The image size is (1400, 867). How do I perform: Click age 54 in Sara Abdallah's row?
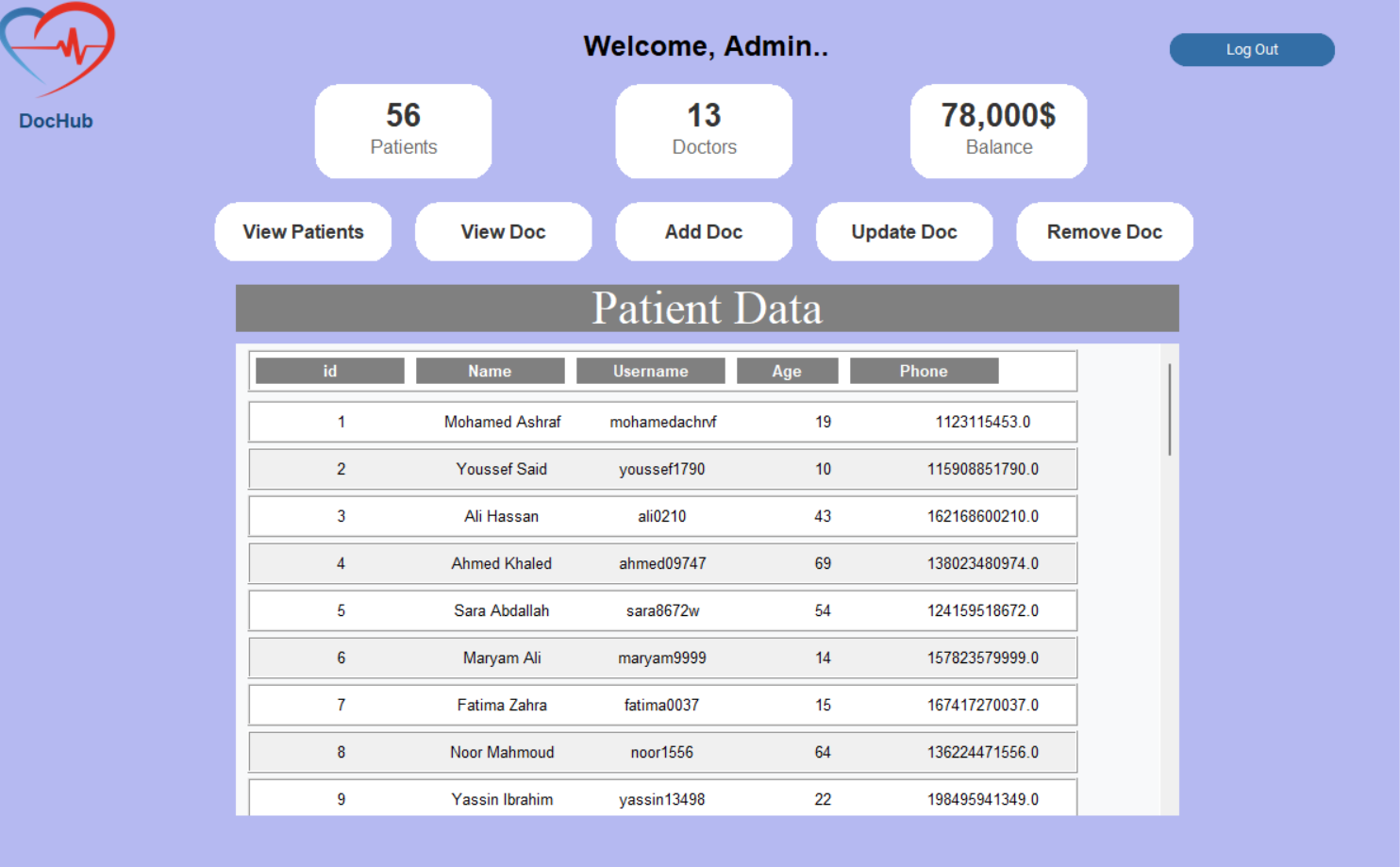point(824,610)
